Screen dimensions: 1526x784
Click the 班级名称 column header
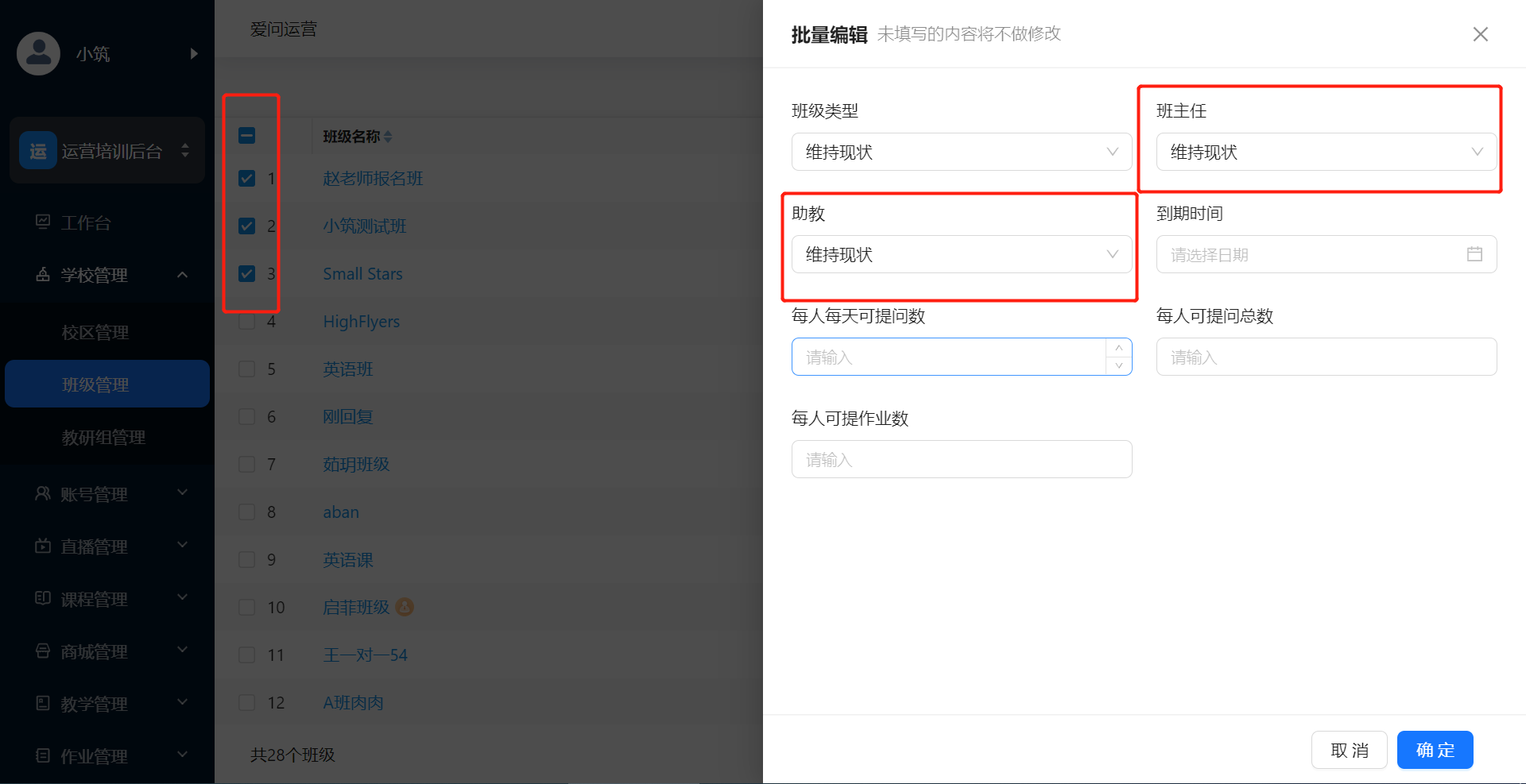(x=351, y=137)
